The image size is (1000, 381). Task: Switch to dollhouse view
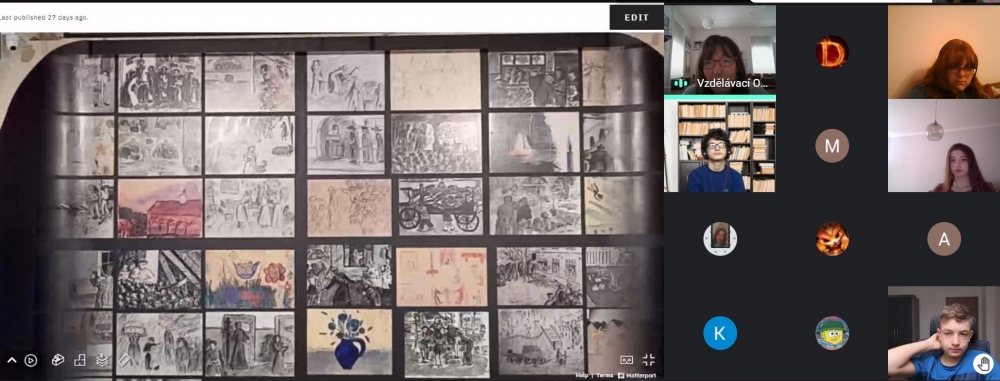click(x=57, y=361)
